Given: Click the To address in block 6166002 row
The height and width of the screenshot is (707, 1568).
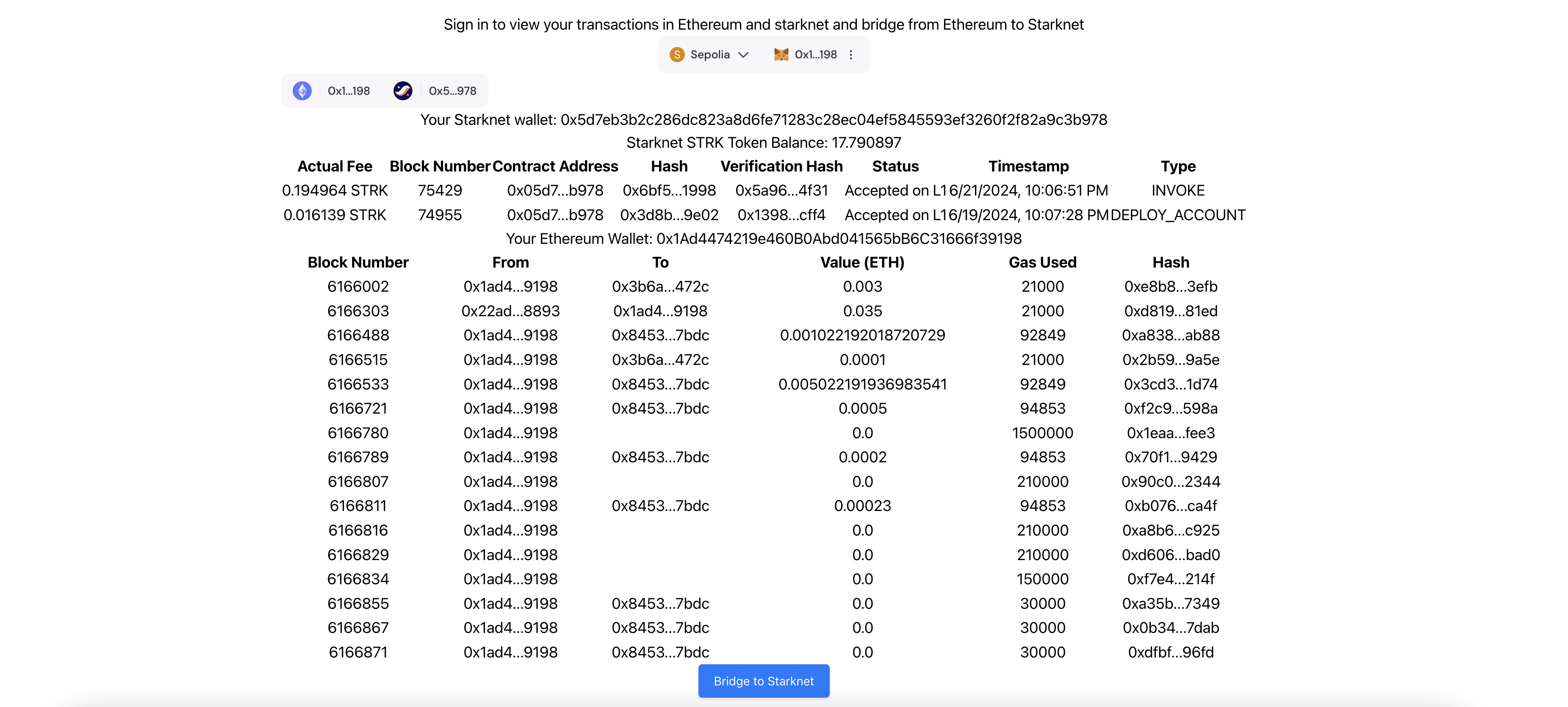Looking at the screenshot, I should [x=660, y=287].
